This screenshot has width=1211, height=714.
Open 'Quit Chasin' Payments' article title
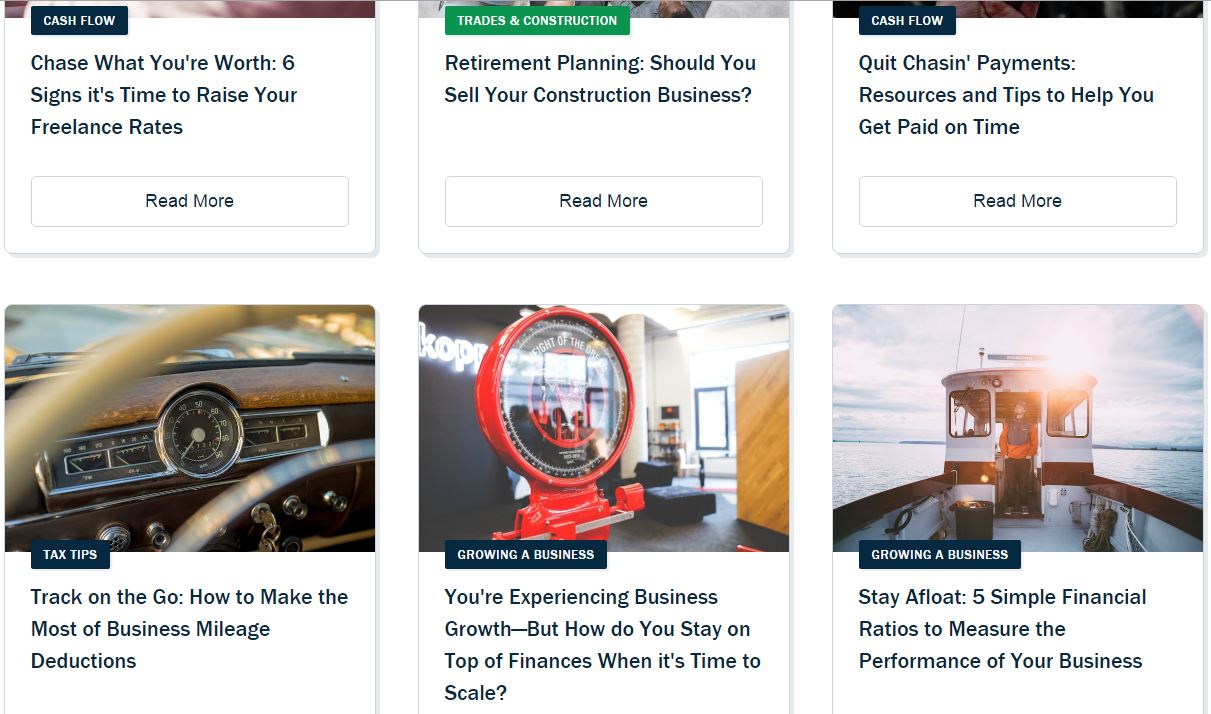tap(1006, 95)
